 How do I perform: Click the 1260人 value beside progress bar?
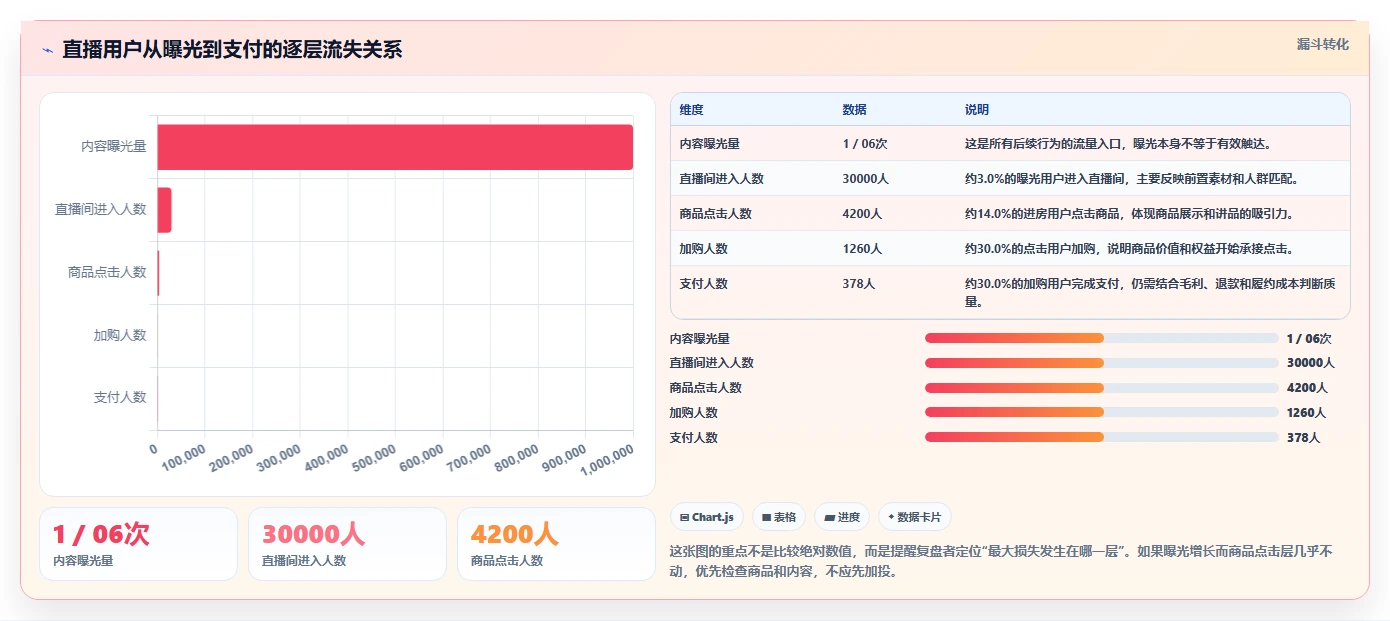click(1306, 413)
